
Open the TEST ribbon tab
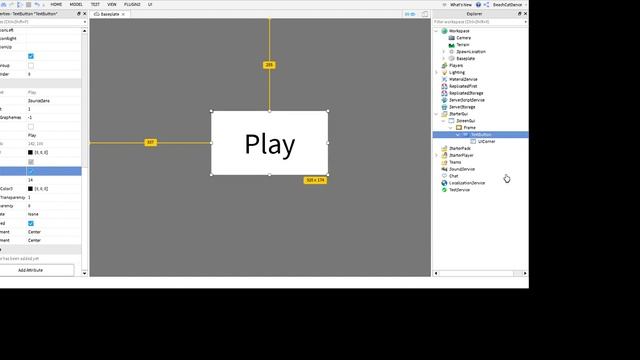click(x=95, y=4)
